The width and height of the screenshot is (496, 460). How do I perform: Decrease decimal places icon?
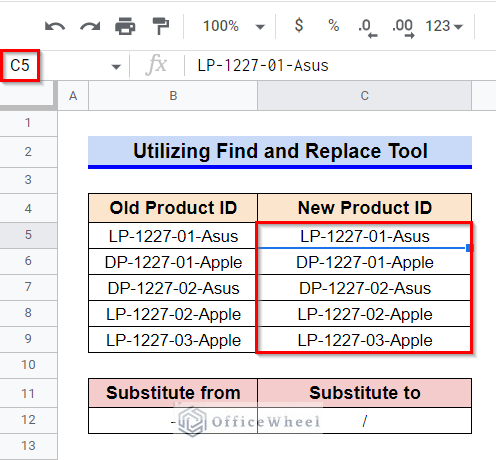367,28
